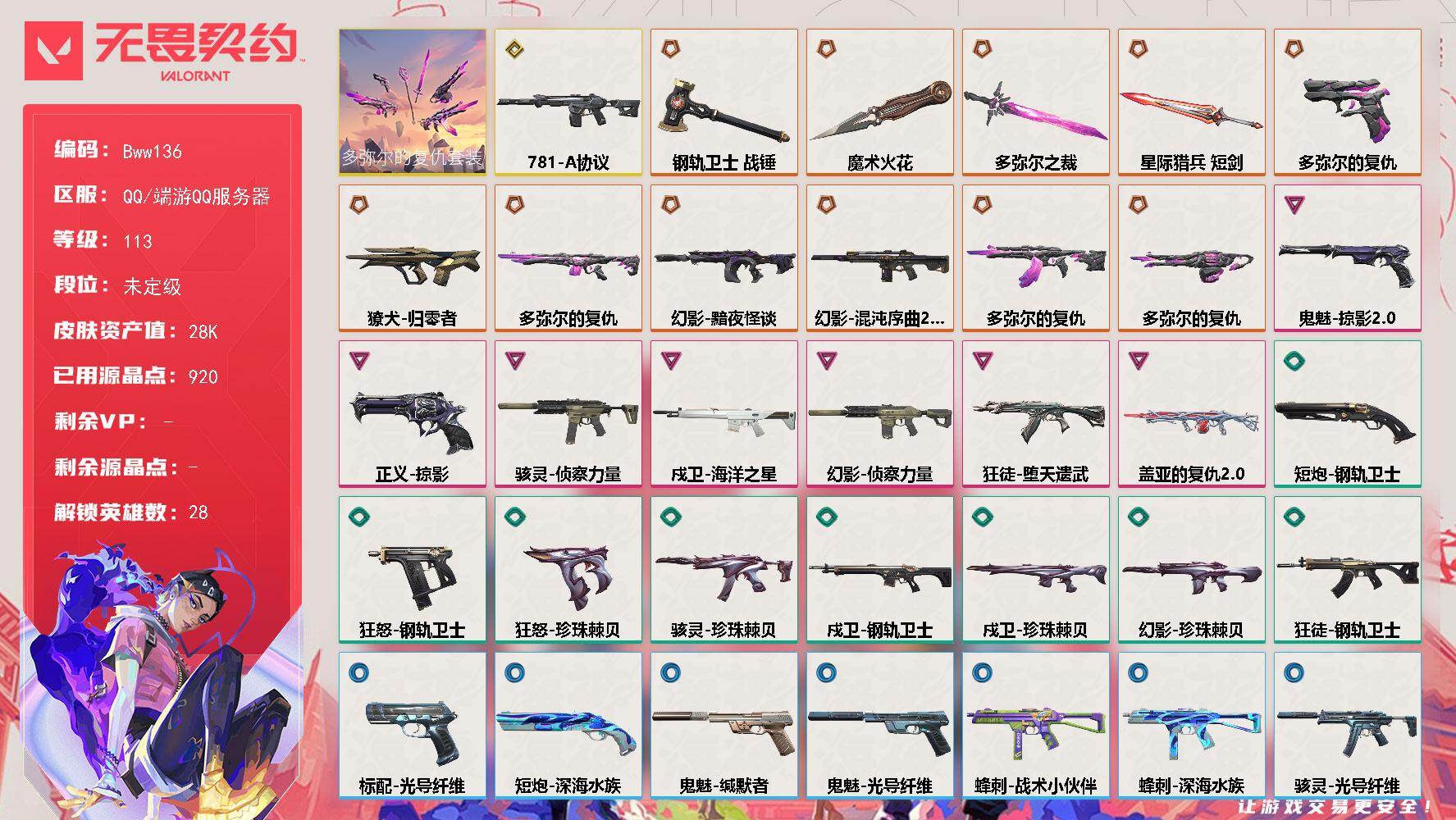Select the 狂怒-珍珠棘贝 skin card

pos(568,570)
